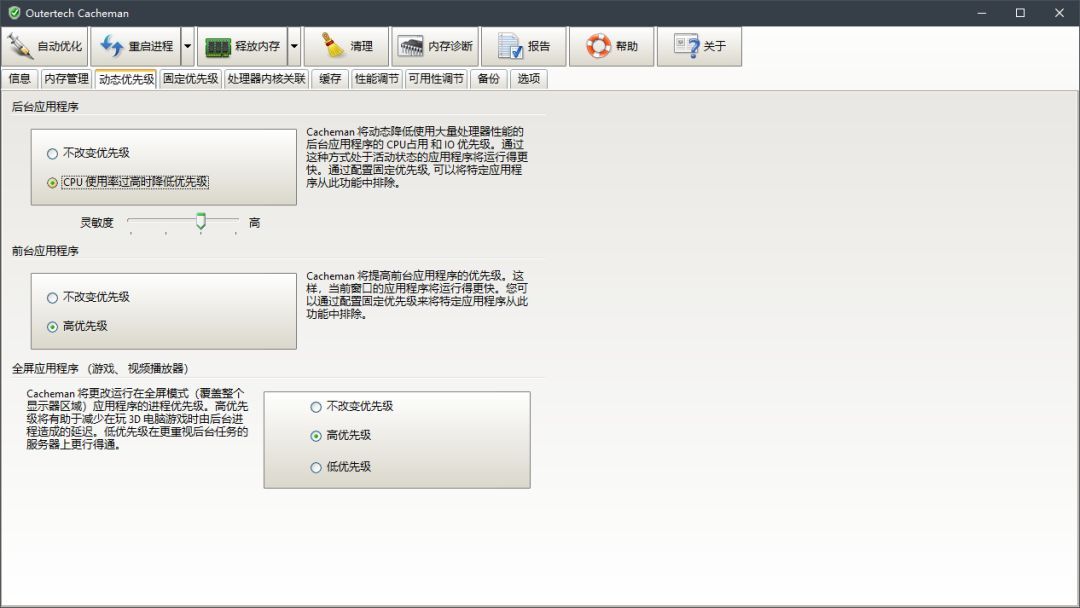Click the 内存诊断 RAM icon

[x=411, y=47]
